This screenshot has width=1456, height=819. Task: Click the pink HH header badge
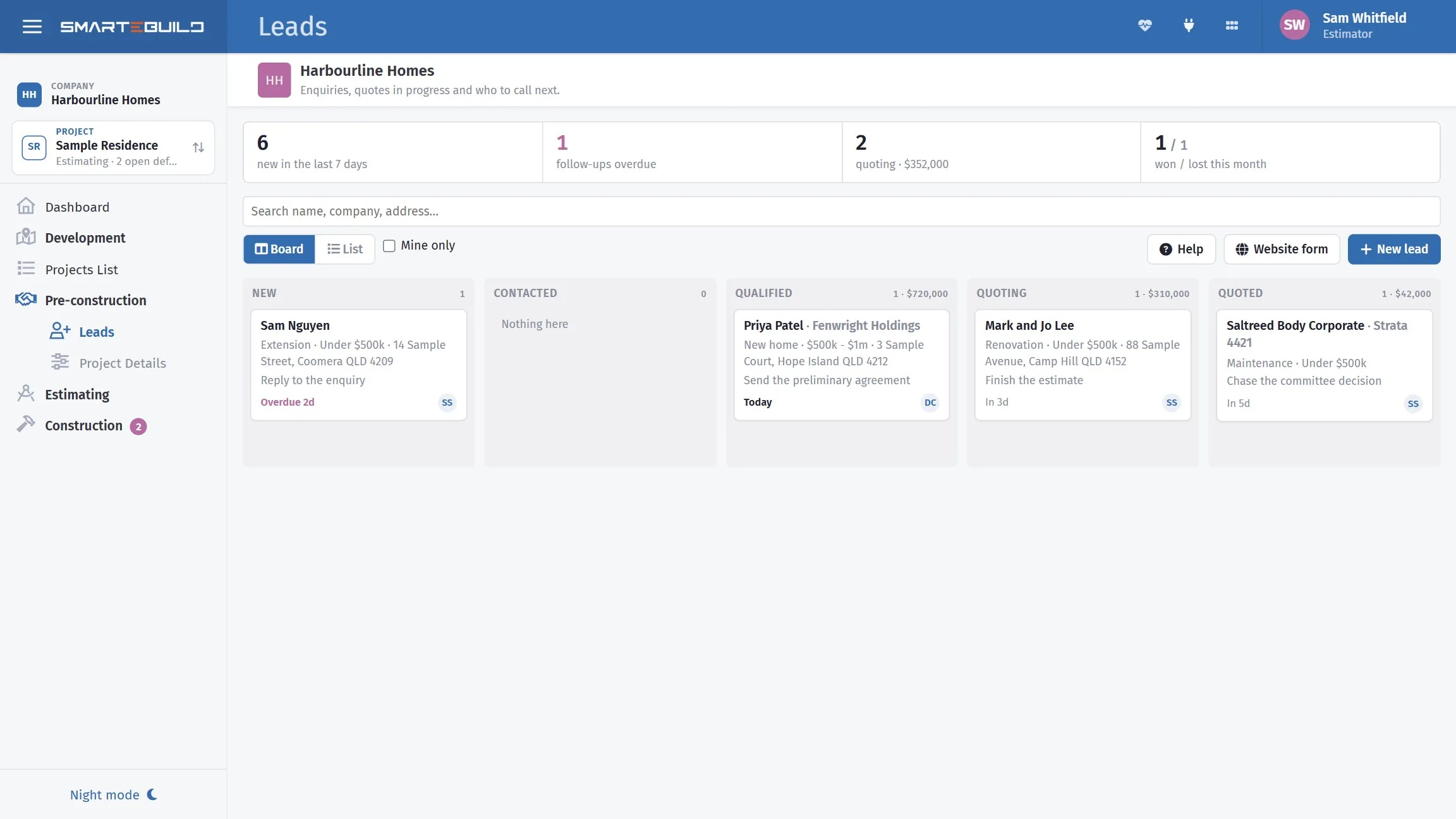(274, 80)
